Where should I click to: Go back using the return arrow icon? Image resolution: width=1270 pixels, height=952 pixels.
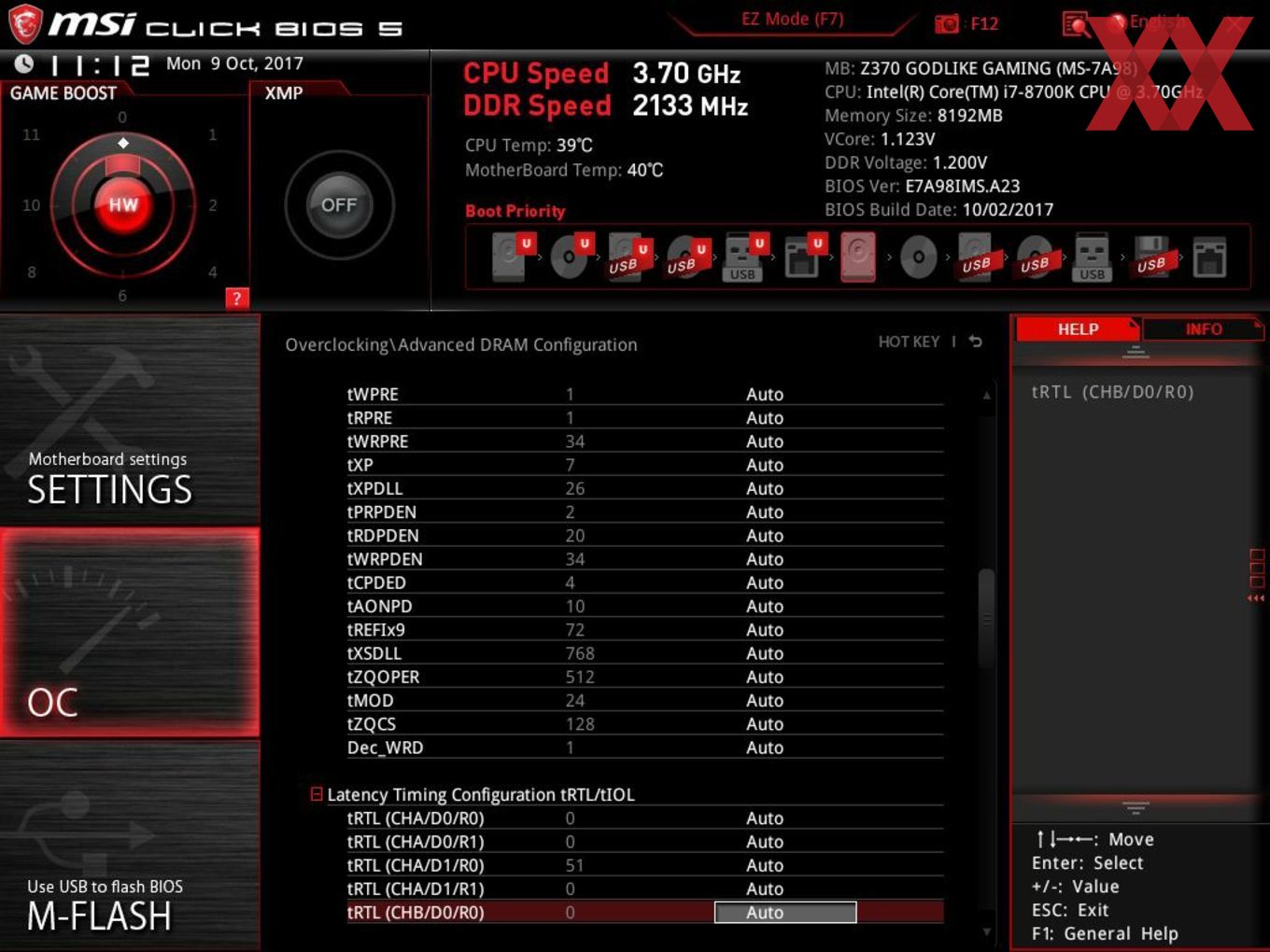[x=976, y=342]
